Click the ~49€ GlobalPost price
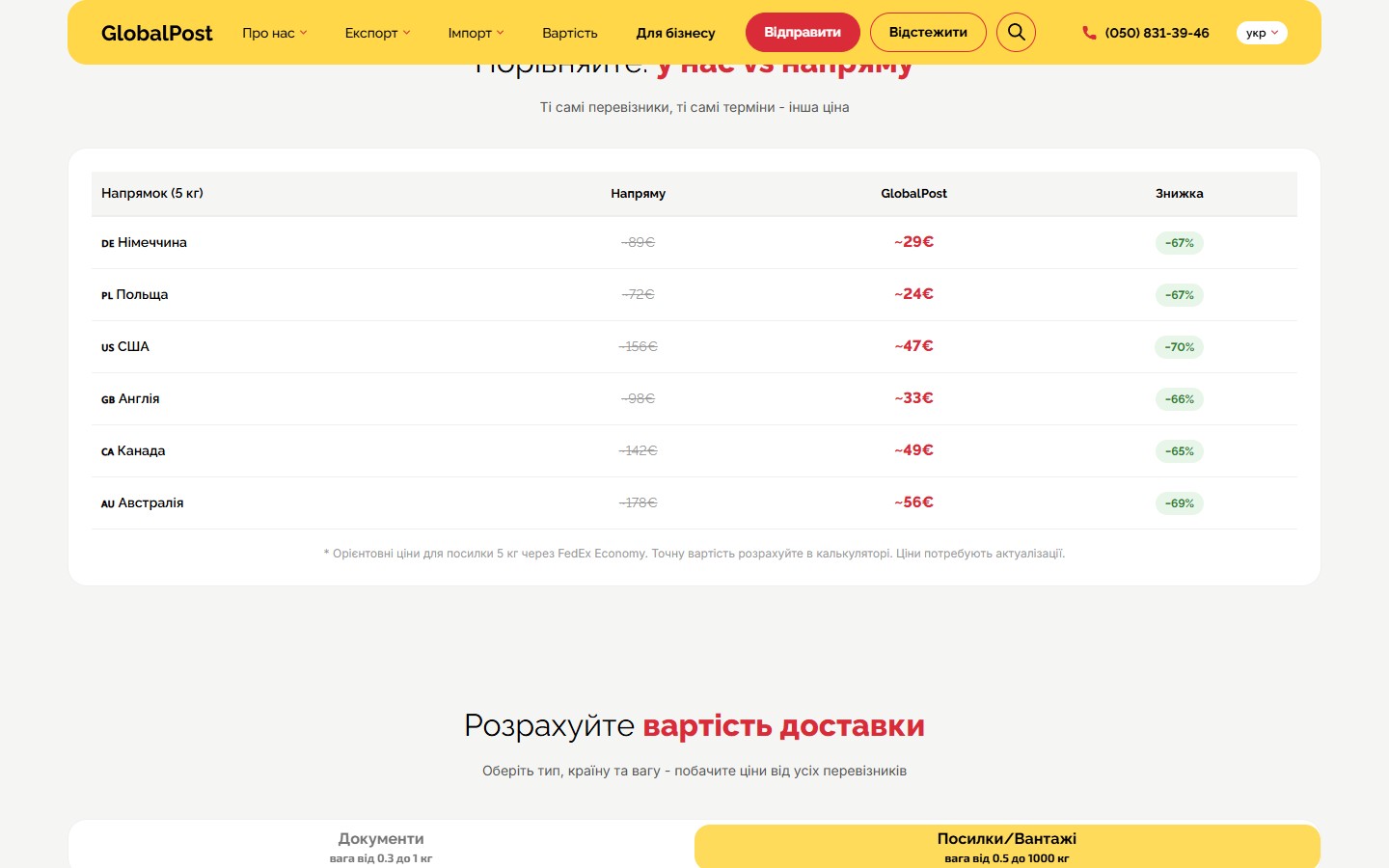 click(913, 450)
